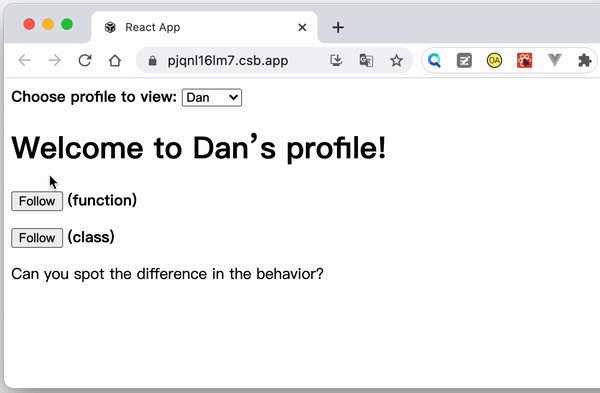Expand the Dan profile dropdown
The height and width of the screenshot is (393, 600).
pos(212,98)
